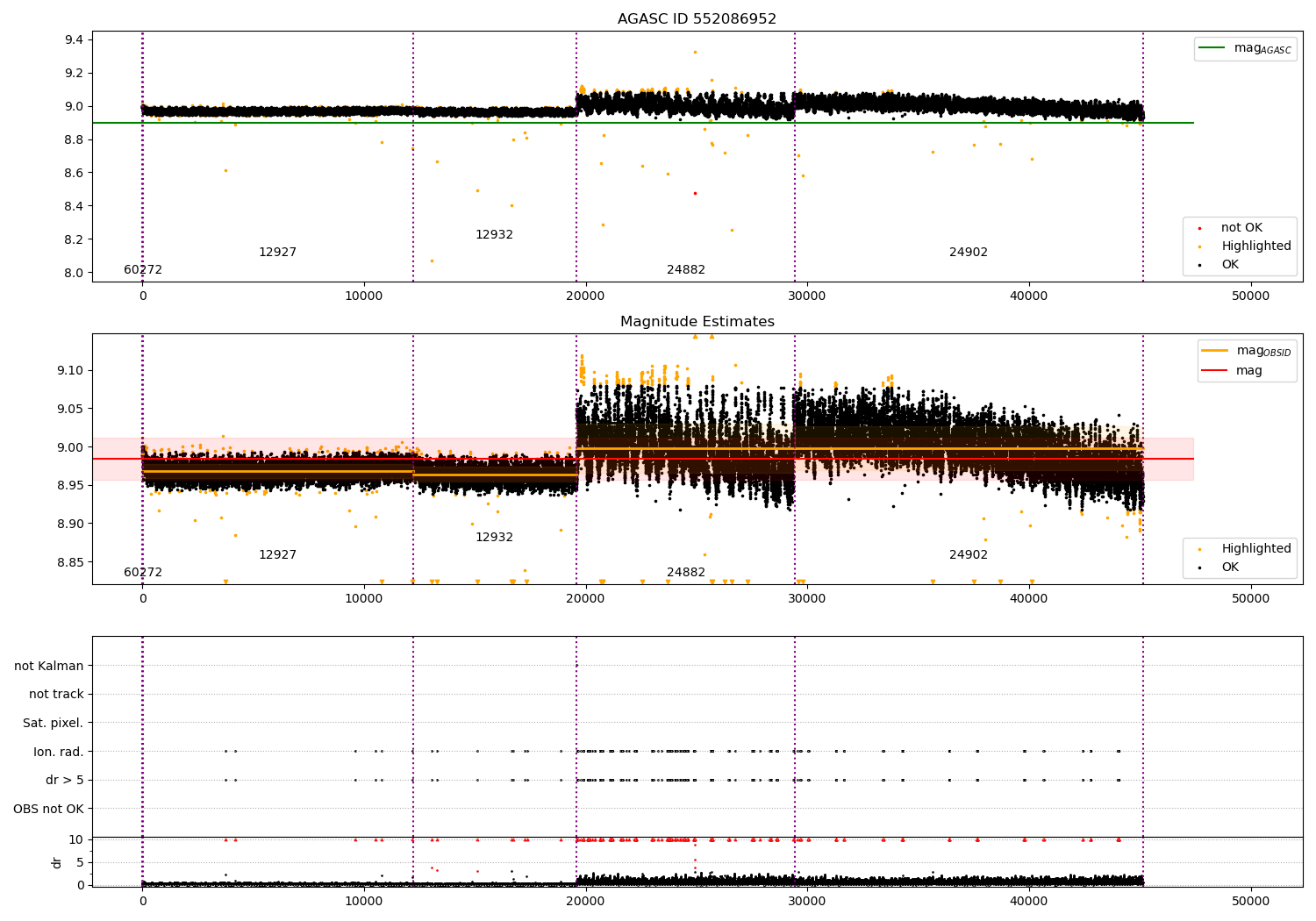
Task: Click the 8.0 y-axis tick of the top plot
Action: [74, 274]
